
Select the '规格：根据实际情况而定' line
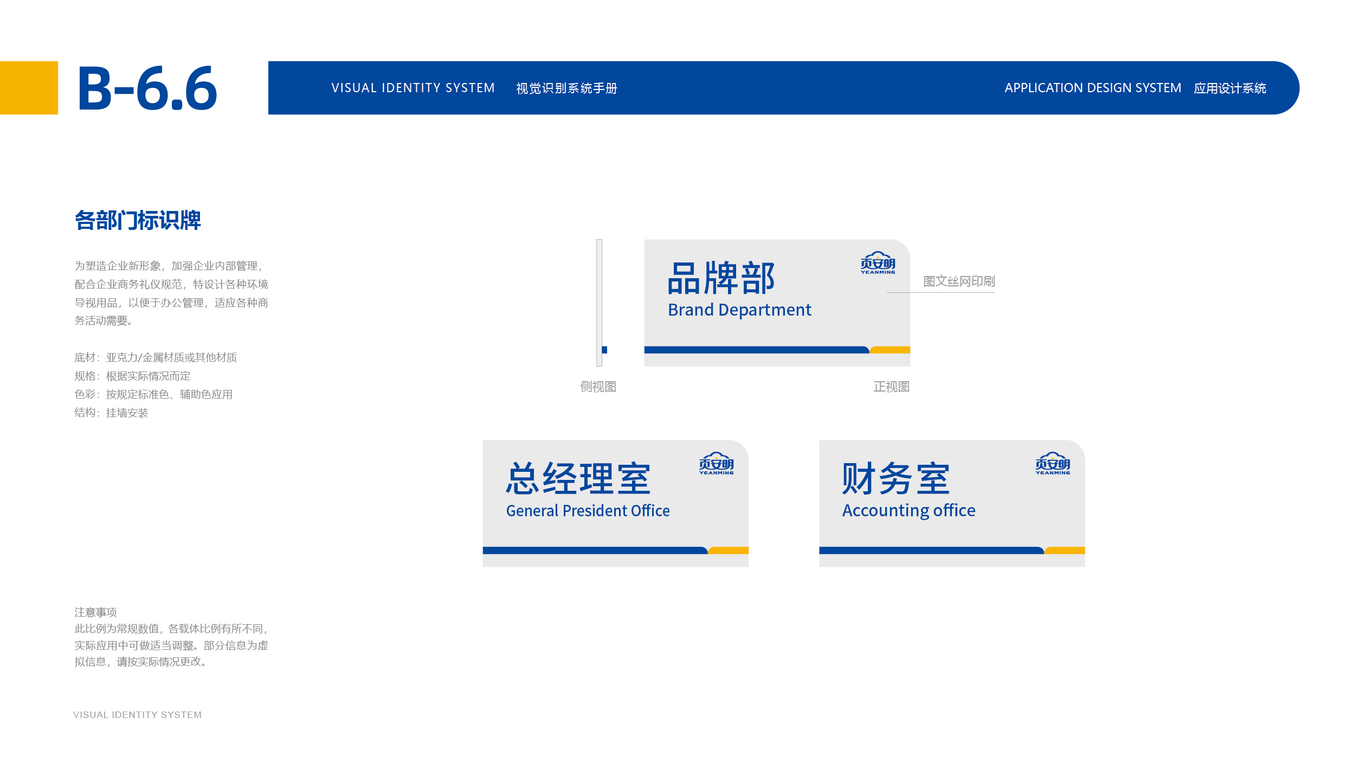coord(132,375)
